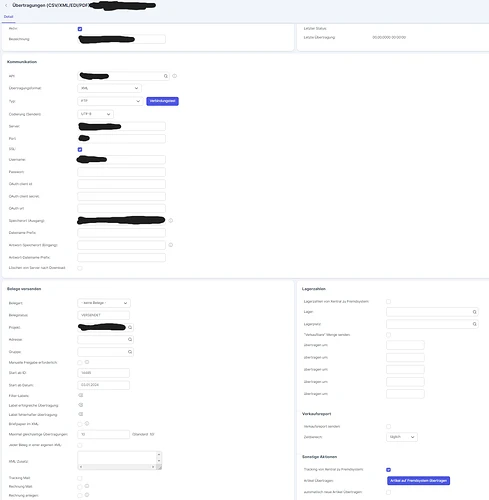Toggle the SSL checkbox

[80, 149]
